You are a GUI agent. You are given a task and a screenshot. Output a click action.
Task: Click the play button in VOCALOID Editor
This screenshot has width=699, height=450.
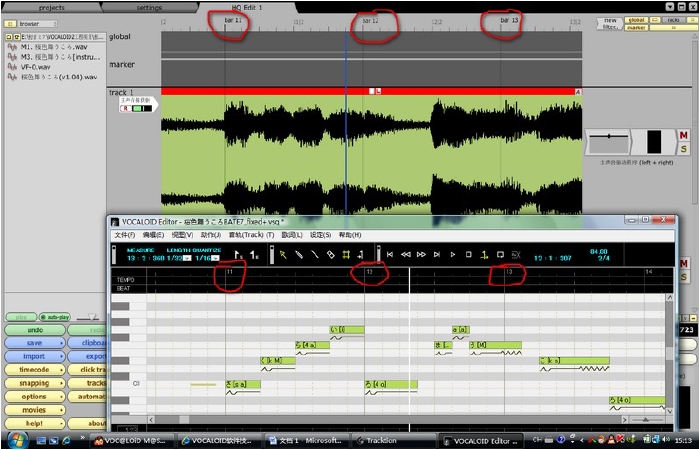click(x=452, y=255)
